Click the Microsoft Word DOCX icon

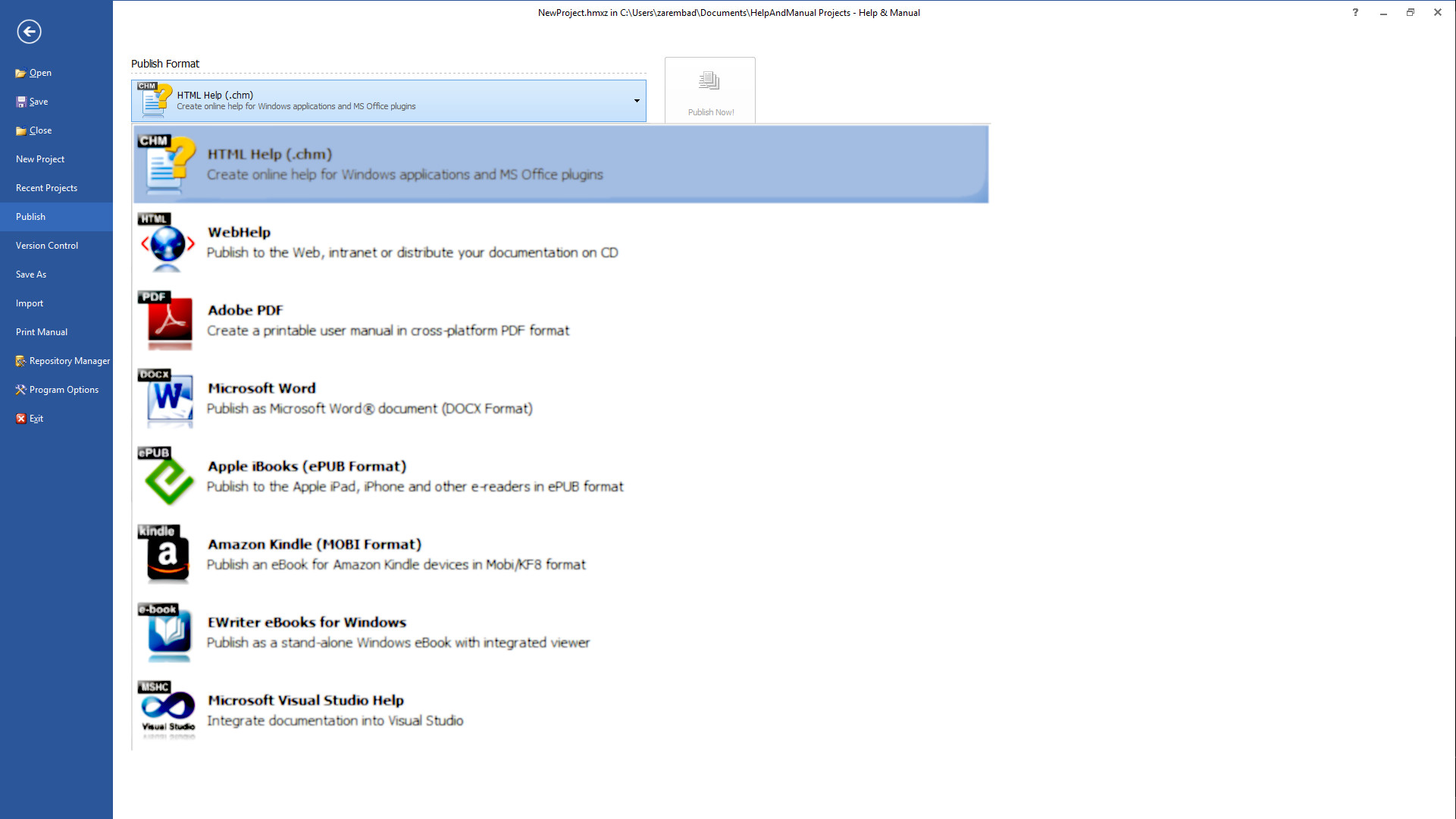167,398
